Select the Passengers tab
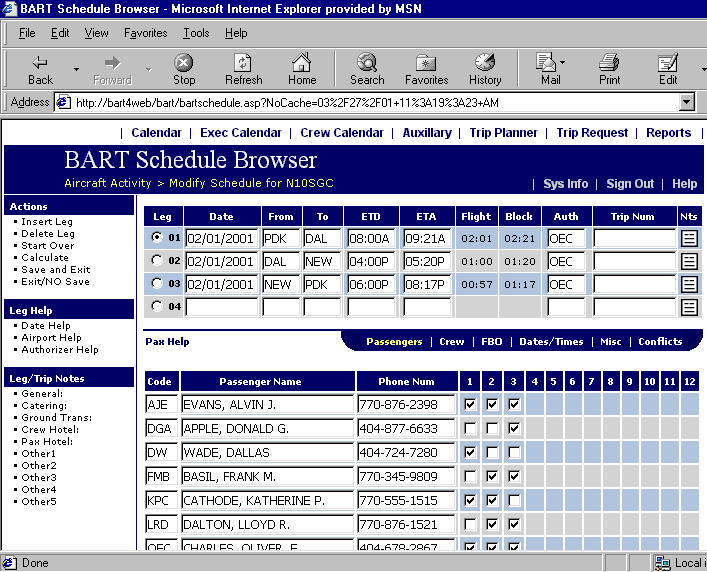Viewport: 707px width, 572px height. (x=394, y=342)
